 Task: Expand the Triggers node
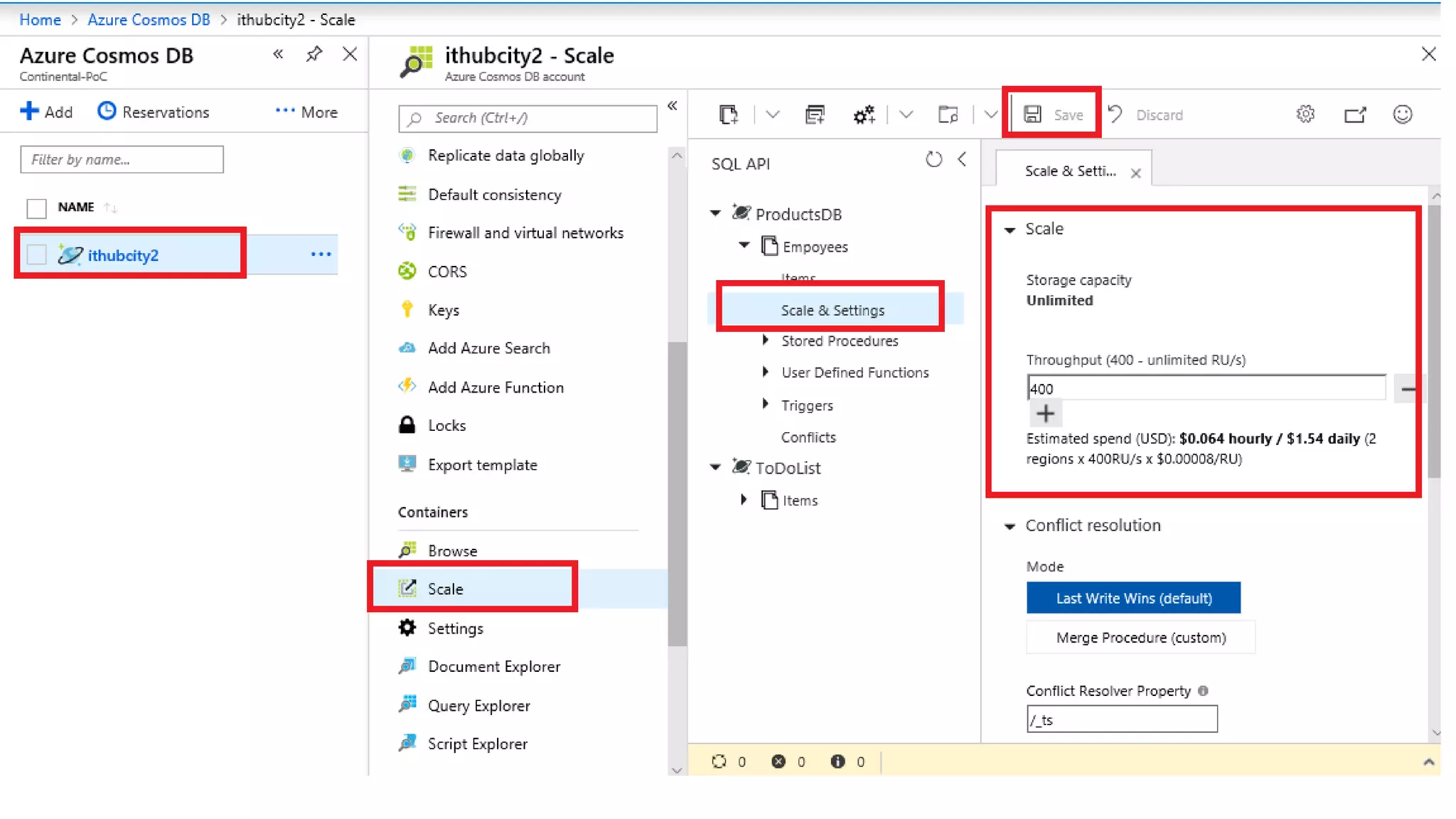765,404
